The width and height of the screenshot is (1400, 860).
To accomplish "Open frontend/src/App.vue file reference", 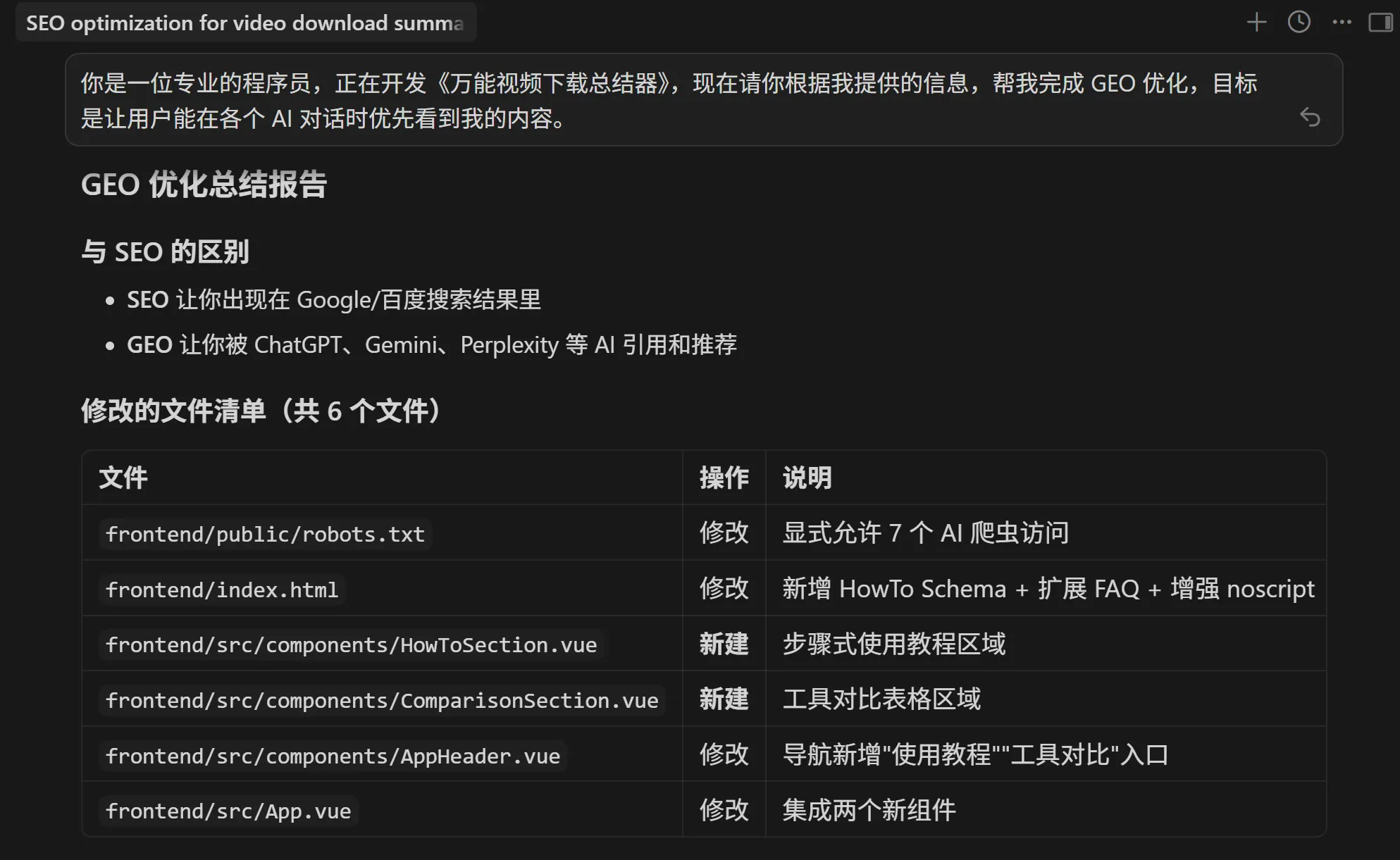I will tap(228, 811).
